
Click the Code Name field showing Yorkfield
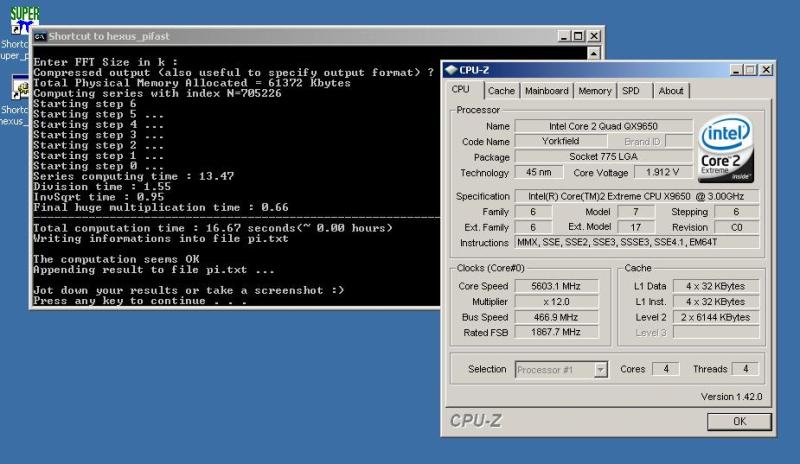(x=561, y=141)
